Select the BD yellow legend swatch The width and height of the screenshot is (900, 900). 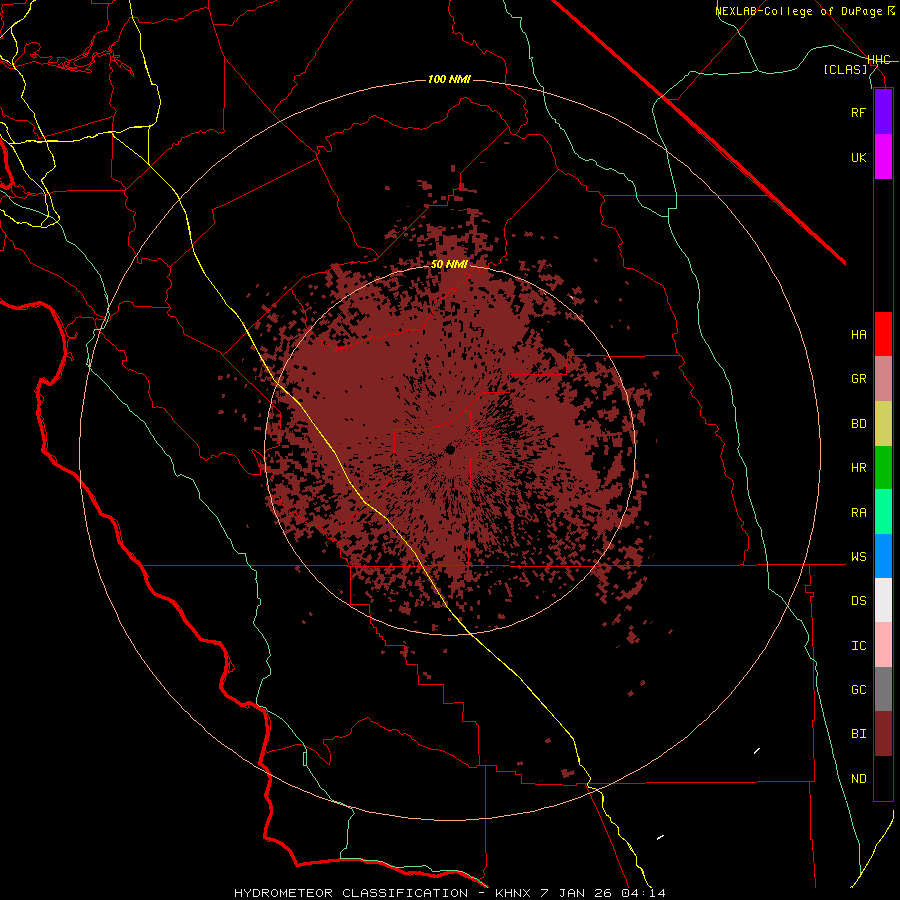(x=883, y=424)
